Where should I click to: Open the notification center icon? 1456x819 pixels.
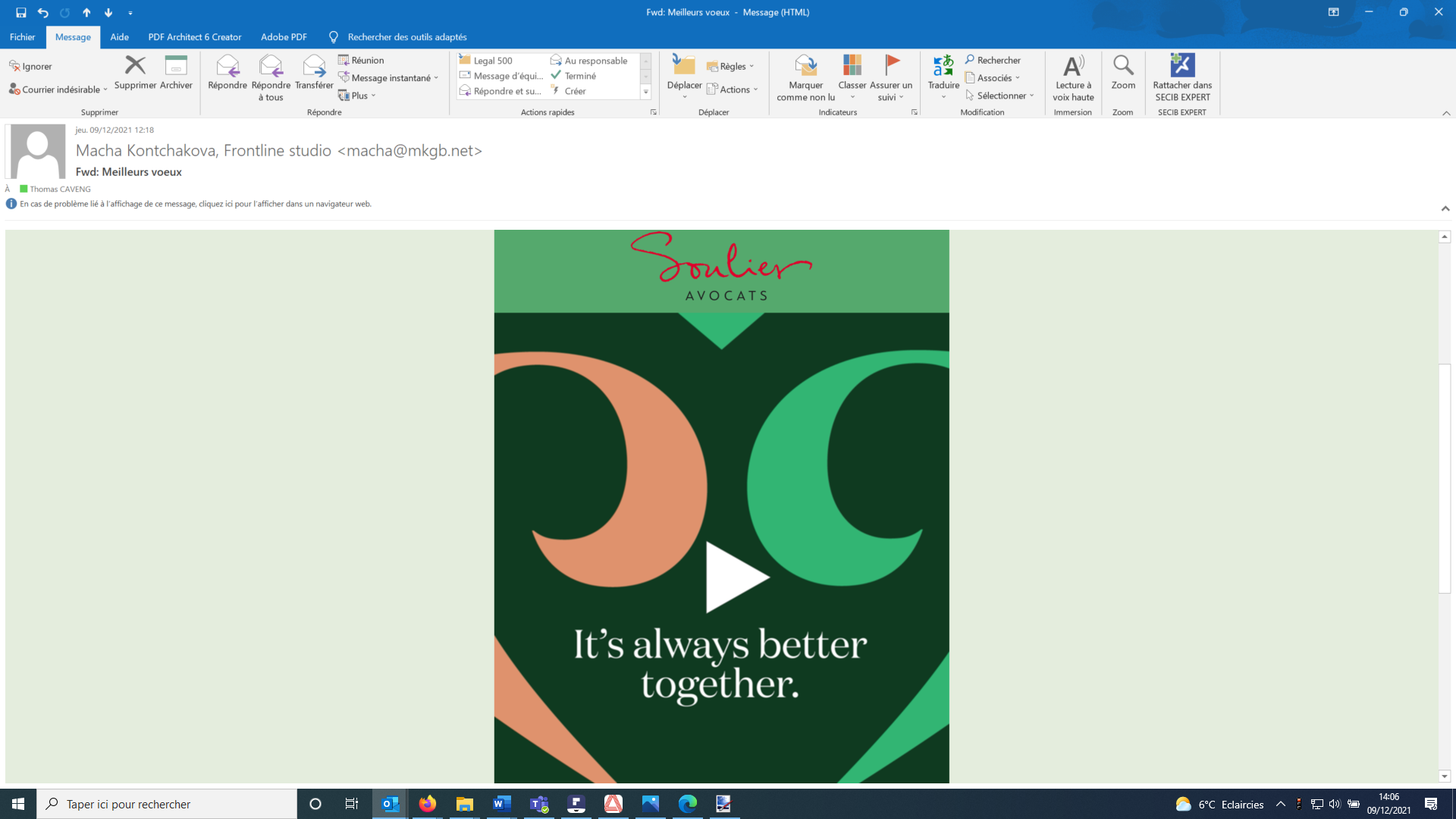pyautogui.click(x=1431, y=804)
